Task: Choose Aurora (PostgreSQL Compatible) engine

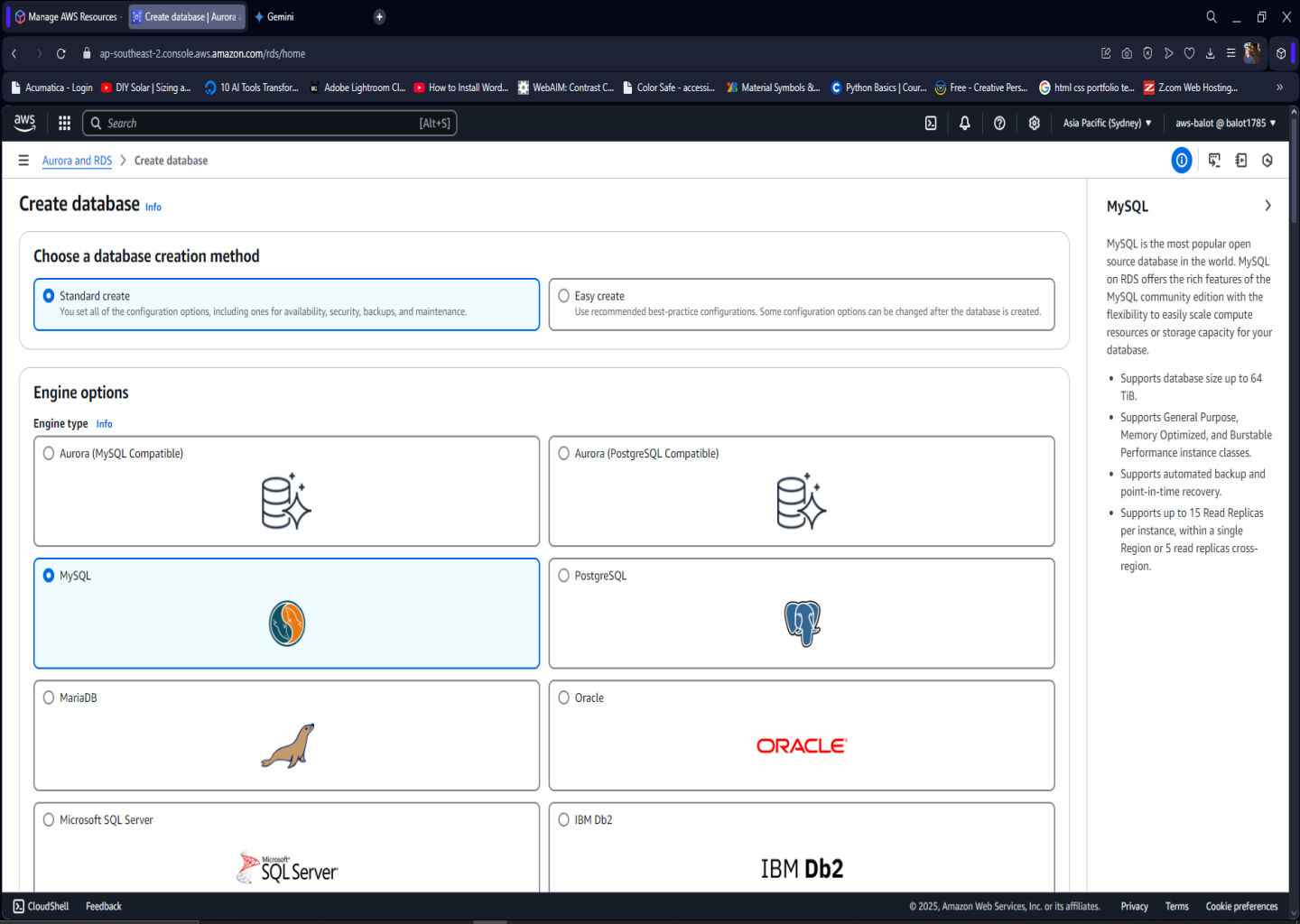Action: point(802,491)
